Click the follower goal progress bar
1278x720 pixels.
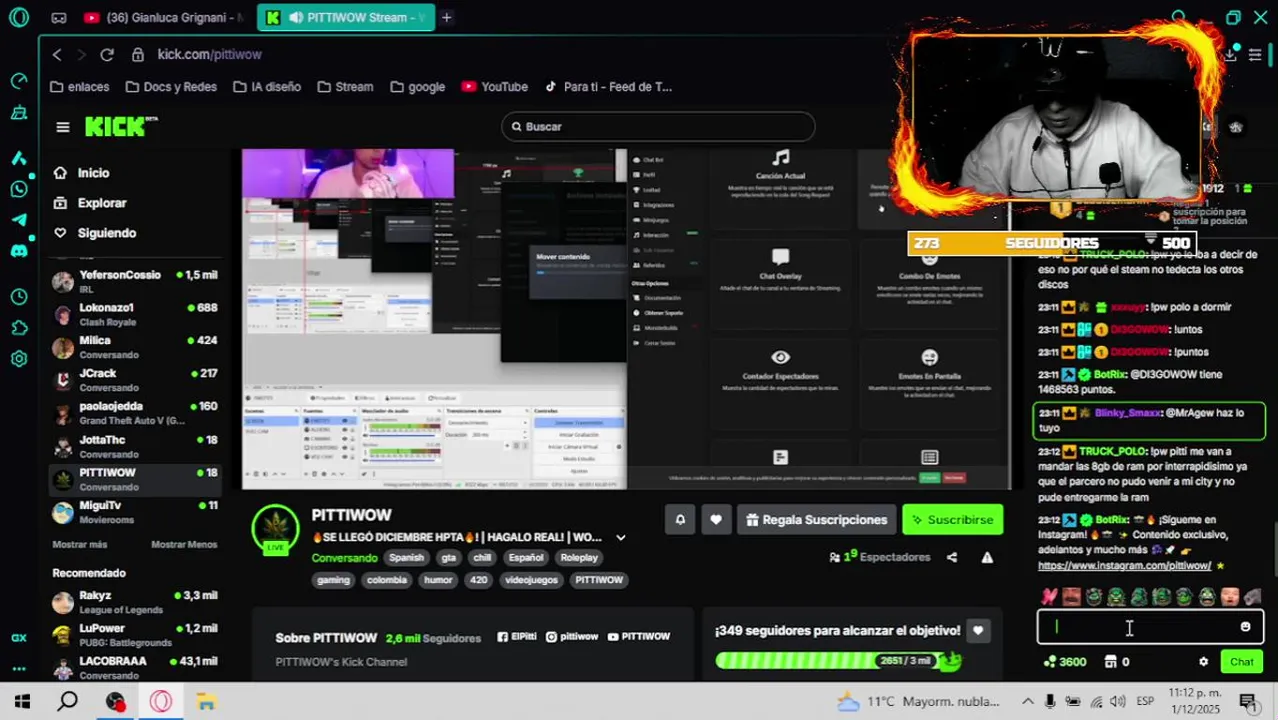(838, 661)
